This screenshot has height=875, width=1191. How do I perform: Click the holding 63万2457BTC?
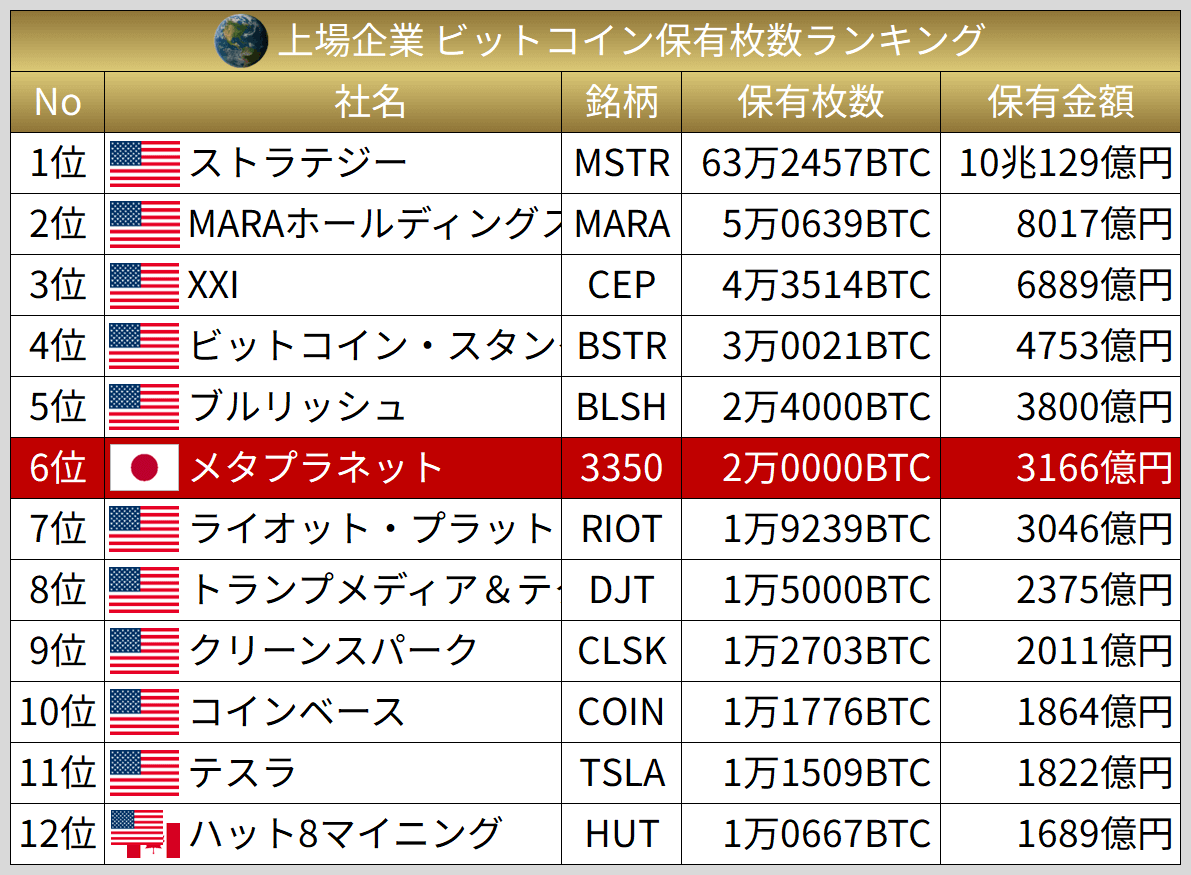pos(816,163)
